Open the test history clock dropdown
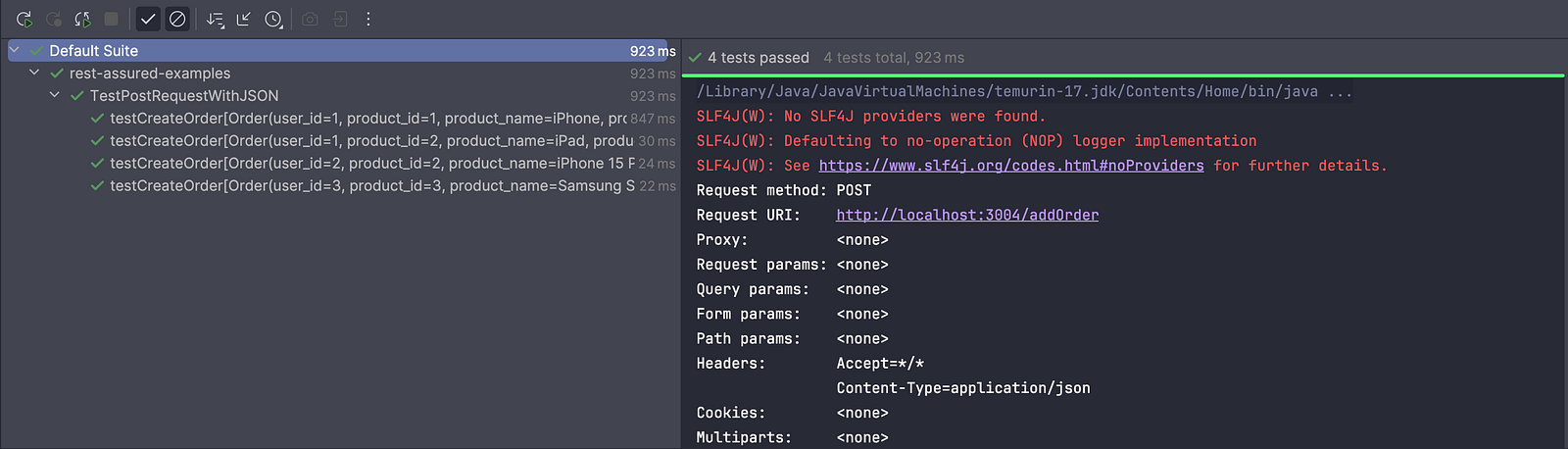This screenshot has height=449, width=1568. click(x=273, y=19)
